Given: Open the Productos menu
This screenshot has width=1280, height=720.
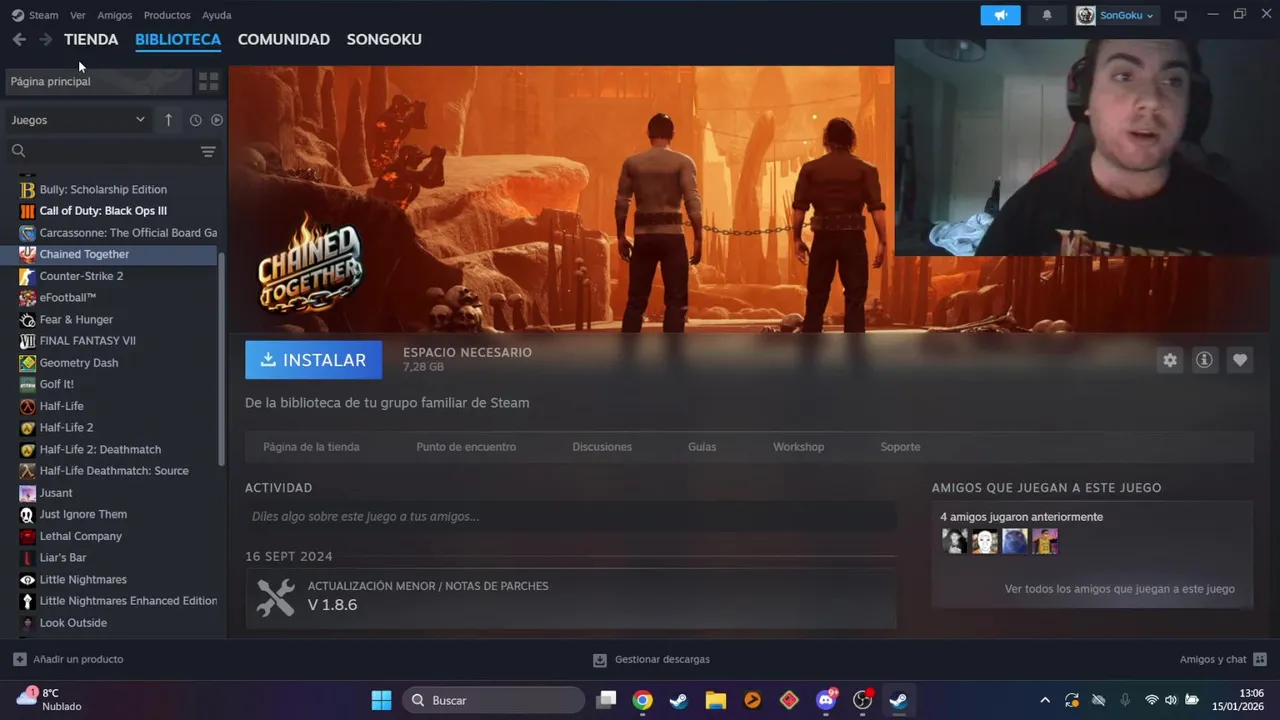Looking at the screenshot, I should point(167,15).
